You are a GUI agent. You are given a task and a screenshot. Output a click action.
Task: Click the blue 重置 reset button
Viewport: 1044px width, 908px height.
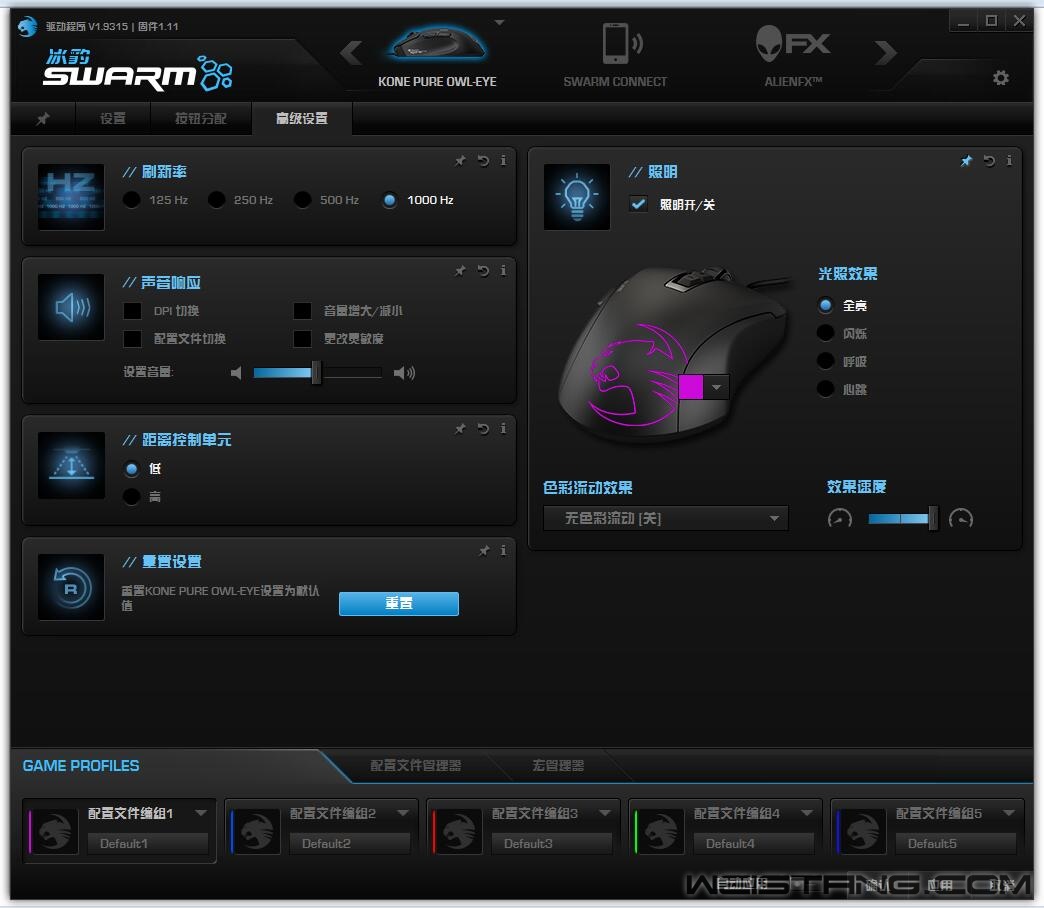399,604
